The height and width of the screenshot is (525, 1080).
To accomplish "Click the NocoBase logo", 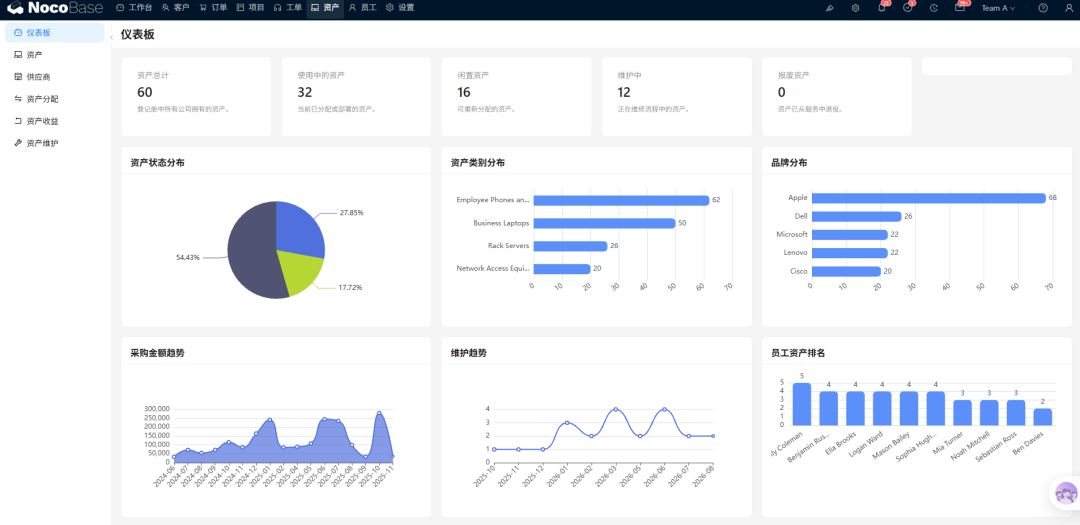I will pyautogui.click(x=55, y=8).
